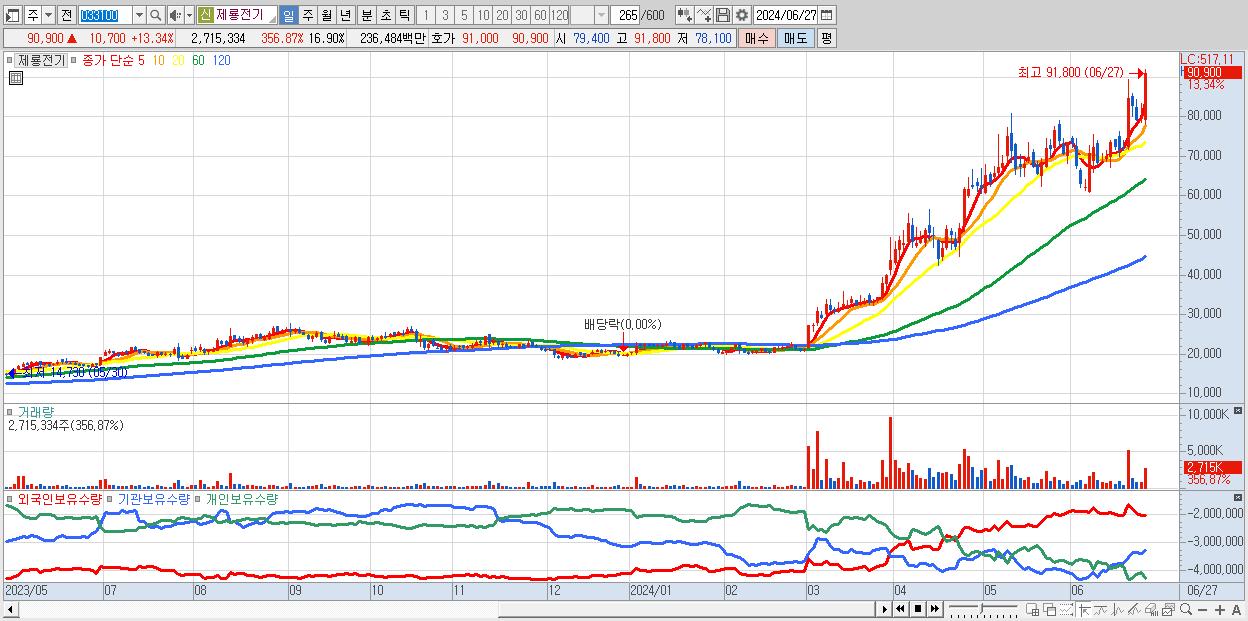This screenshot has width=1248, height=621.
Task: Focus the stock code field 033100
Action: click(104, 15)
